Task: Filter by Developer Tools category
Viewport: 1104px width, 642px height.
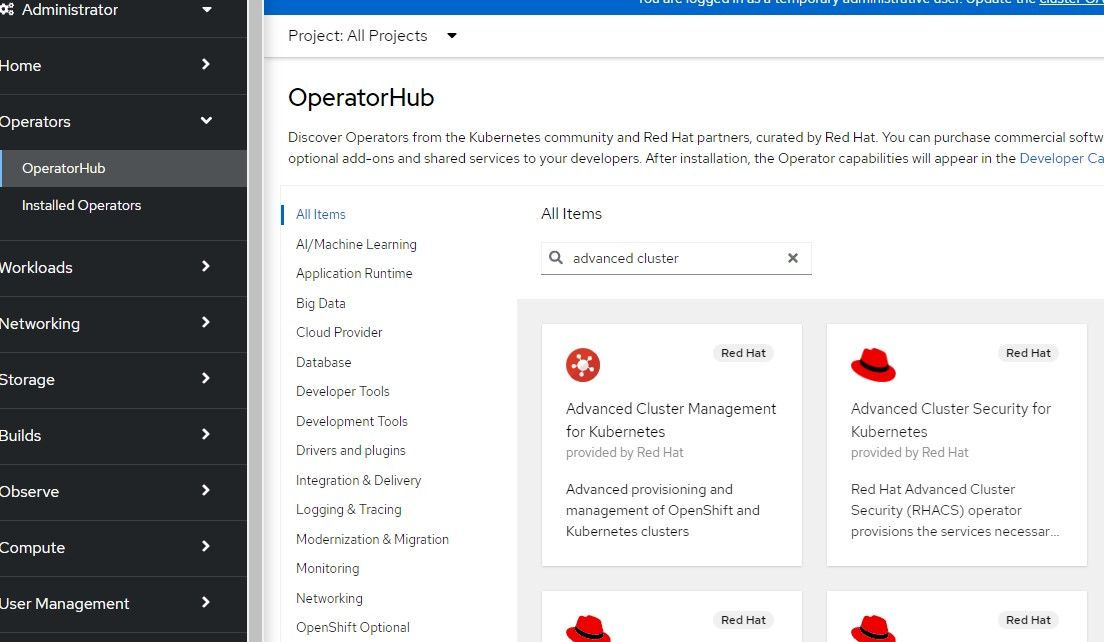Action: coord(342,391)
